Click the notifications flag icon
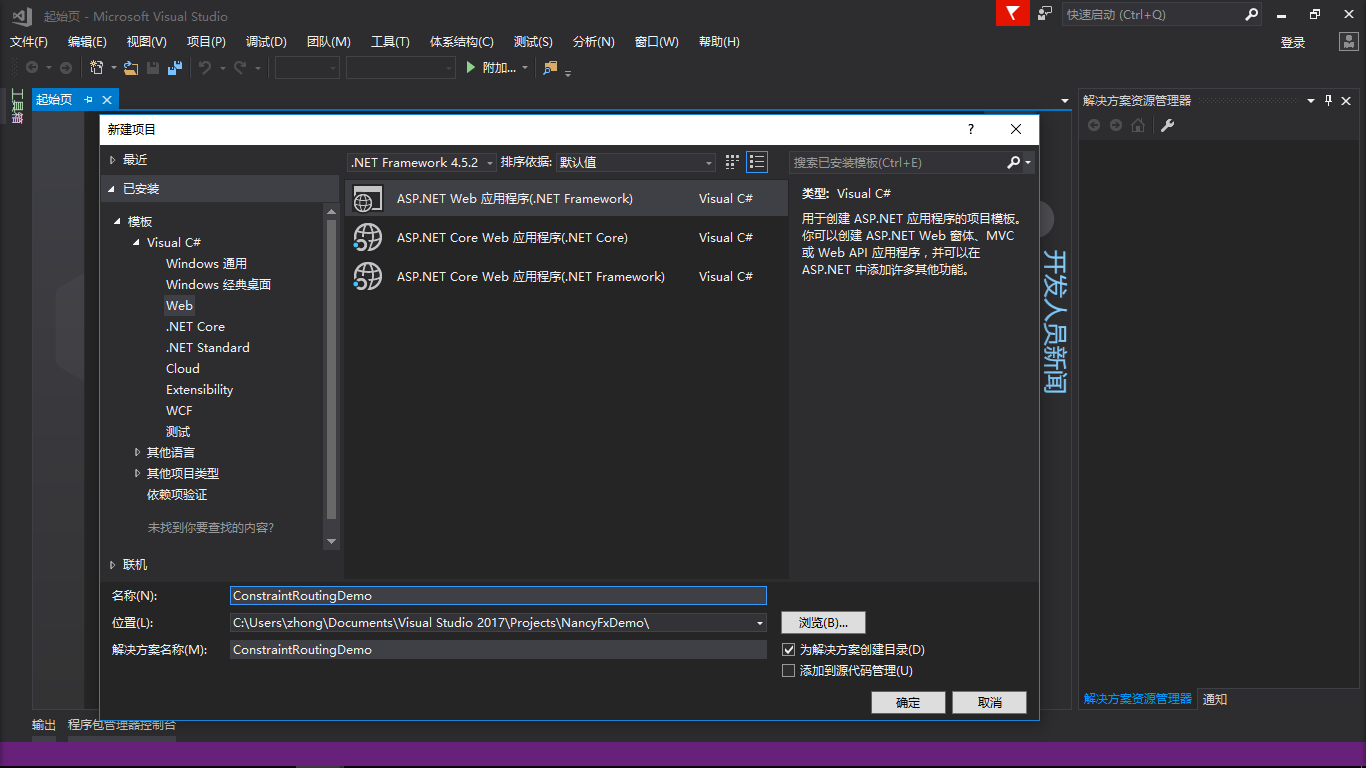 [1012, 14]
